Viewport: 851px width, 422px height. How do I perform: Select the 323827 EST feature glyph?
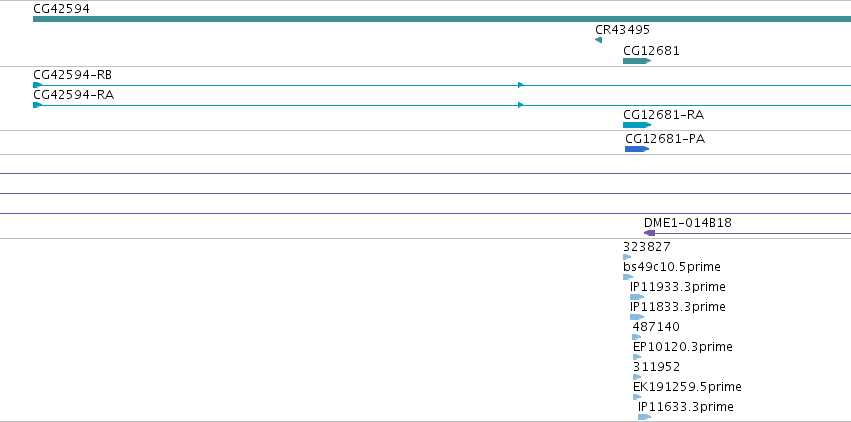point(627,257)
